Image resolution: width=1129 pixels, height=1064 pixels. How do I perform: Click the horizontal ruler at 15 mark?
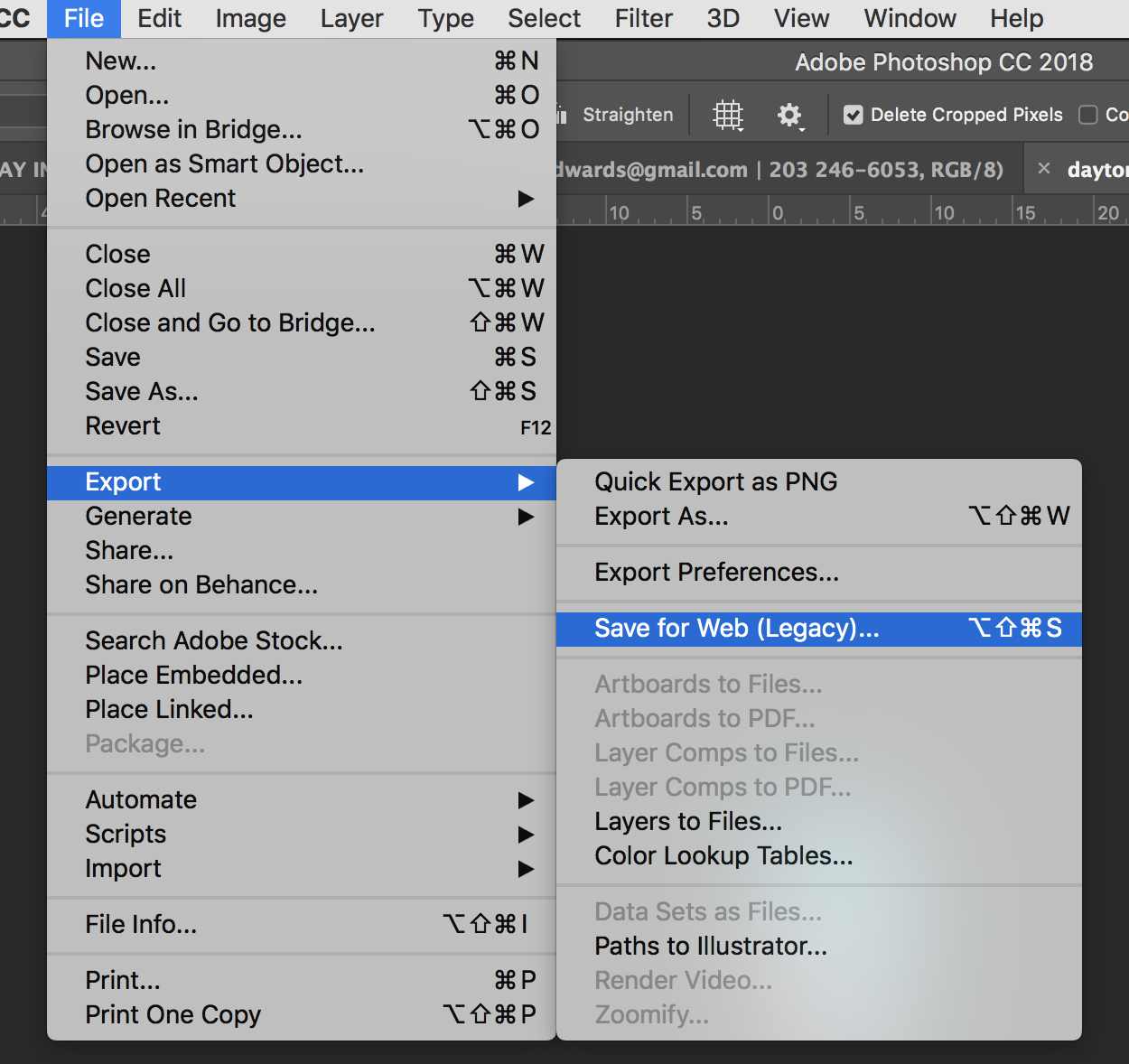coord(1024,213)
